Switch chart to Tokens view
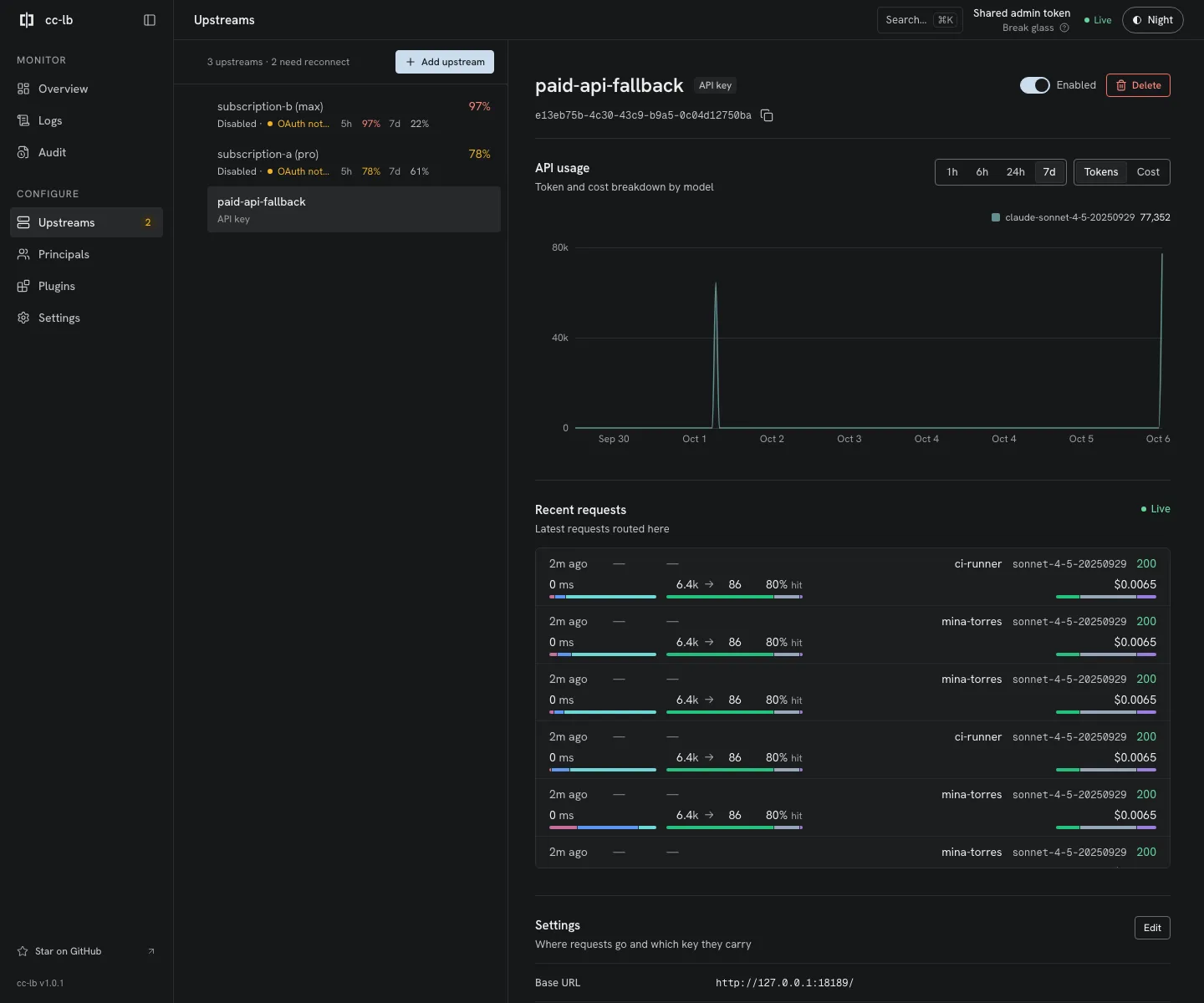1204x1003 pixels. (1101, 172)
